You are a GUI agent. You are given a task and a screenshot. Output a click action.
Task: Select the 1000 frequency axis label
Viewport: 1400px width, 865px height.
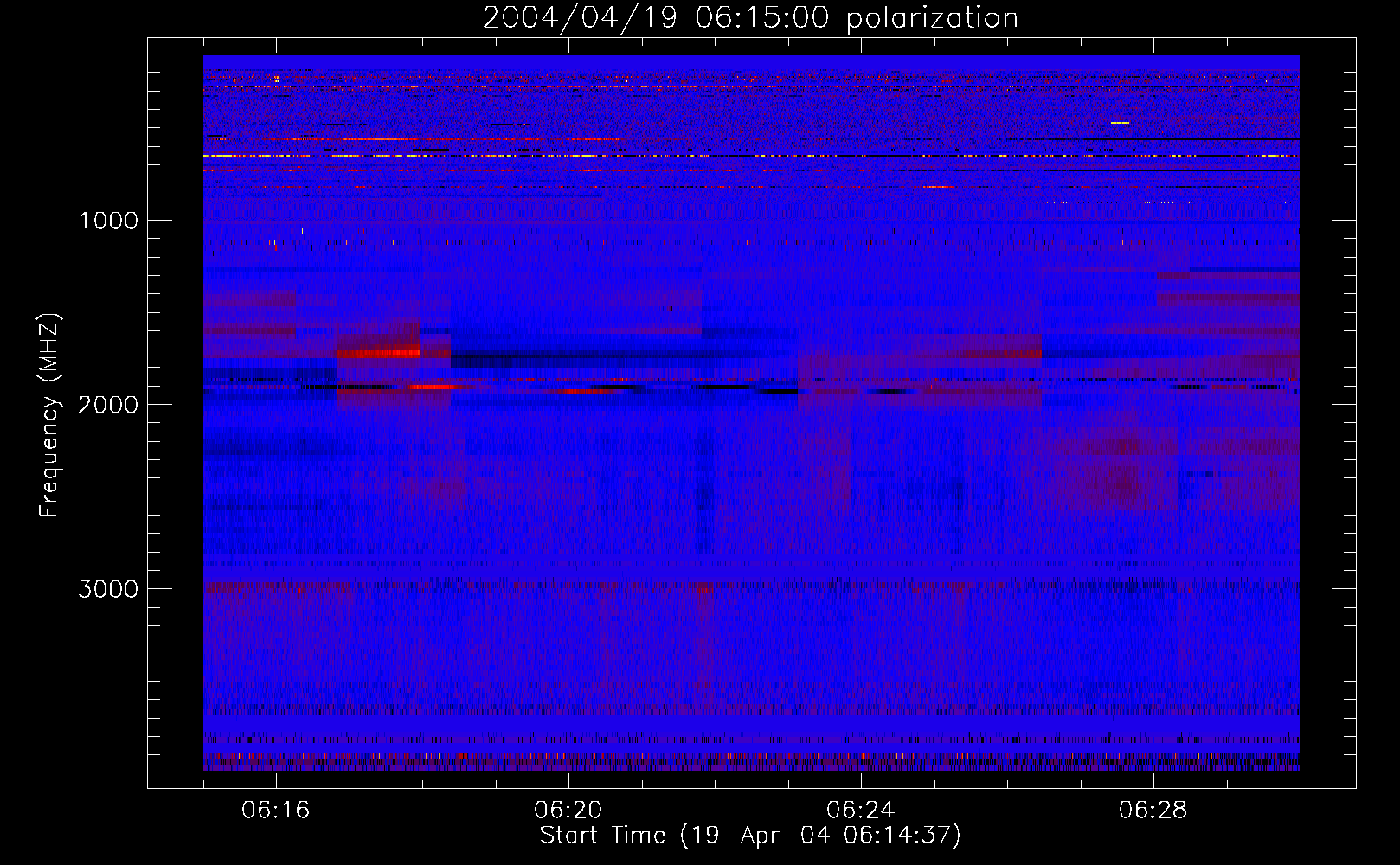coord(108,221)
